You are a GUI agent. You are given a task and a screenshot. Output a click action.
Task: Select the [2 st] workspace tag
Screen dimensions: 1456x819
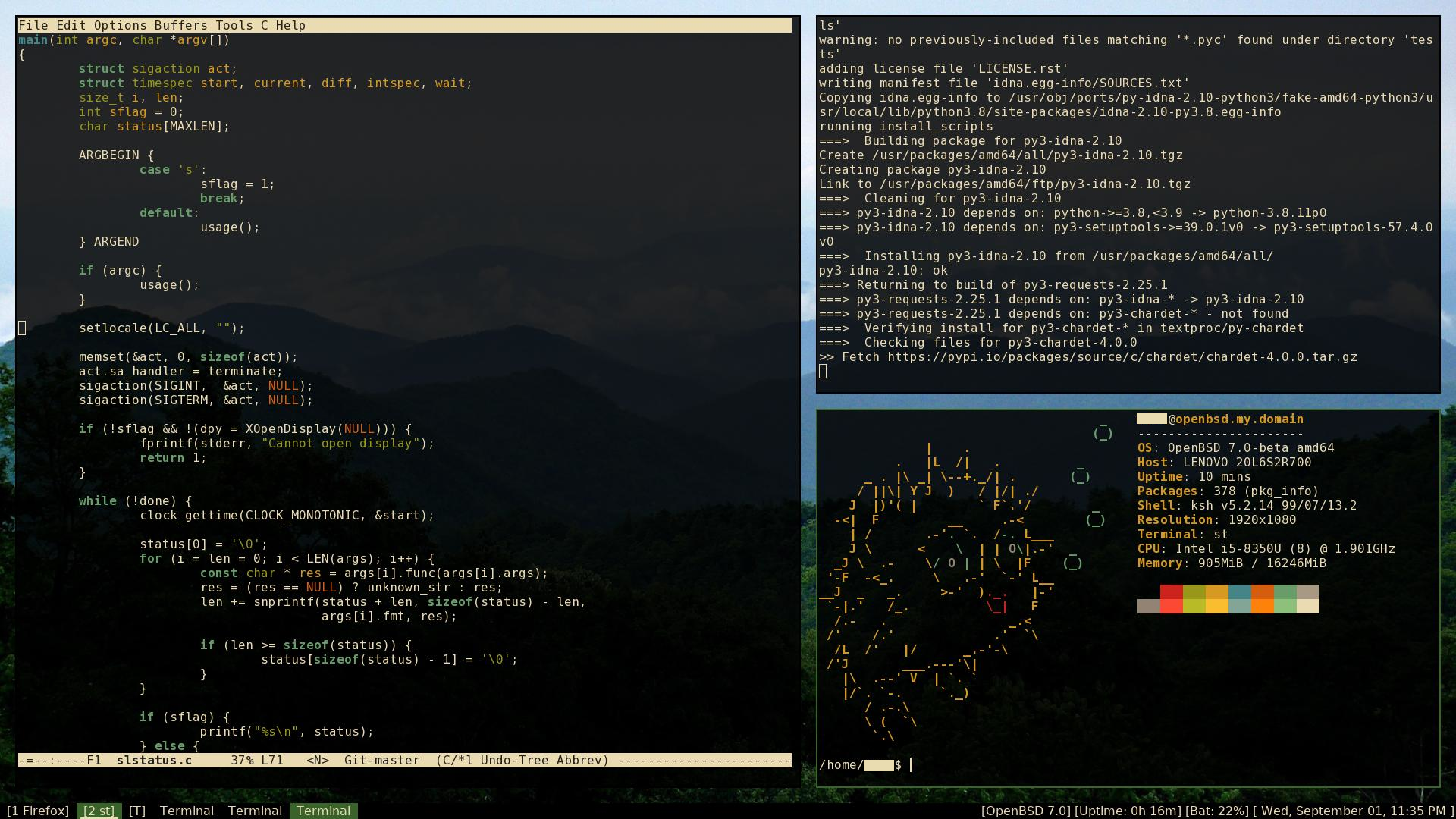(x=99, y=811)
